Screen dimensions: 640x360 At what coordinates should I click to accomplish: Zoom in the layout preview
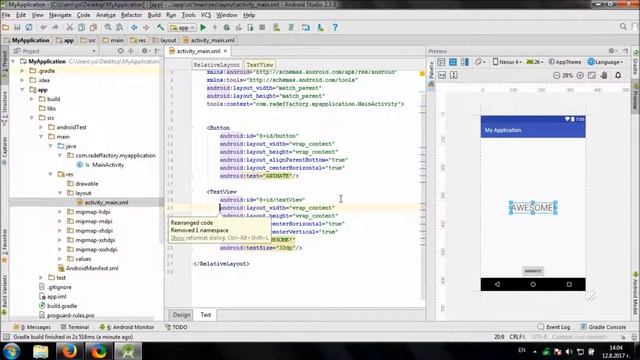tap(580, 76)
